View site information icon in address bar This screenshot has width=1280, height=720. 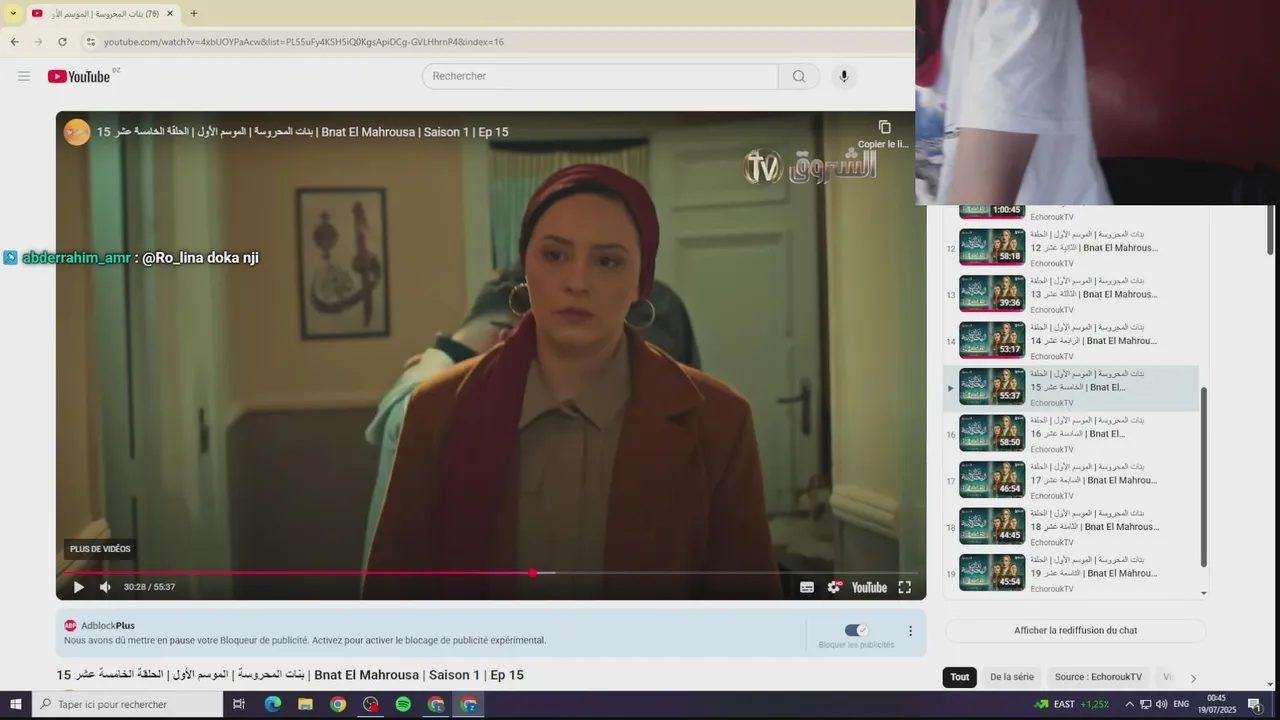[x=90, y=42]
